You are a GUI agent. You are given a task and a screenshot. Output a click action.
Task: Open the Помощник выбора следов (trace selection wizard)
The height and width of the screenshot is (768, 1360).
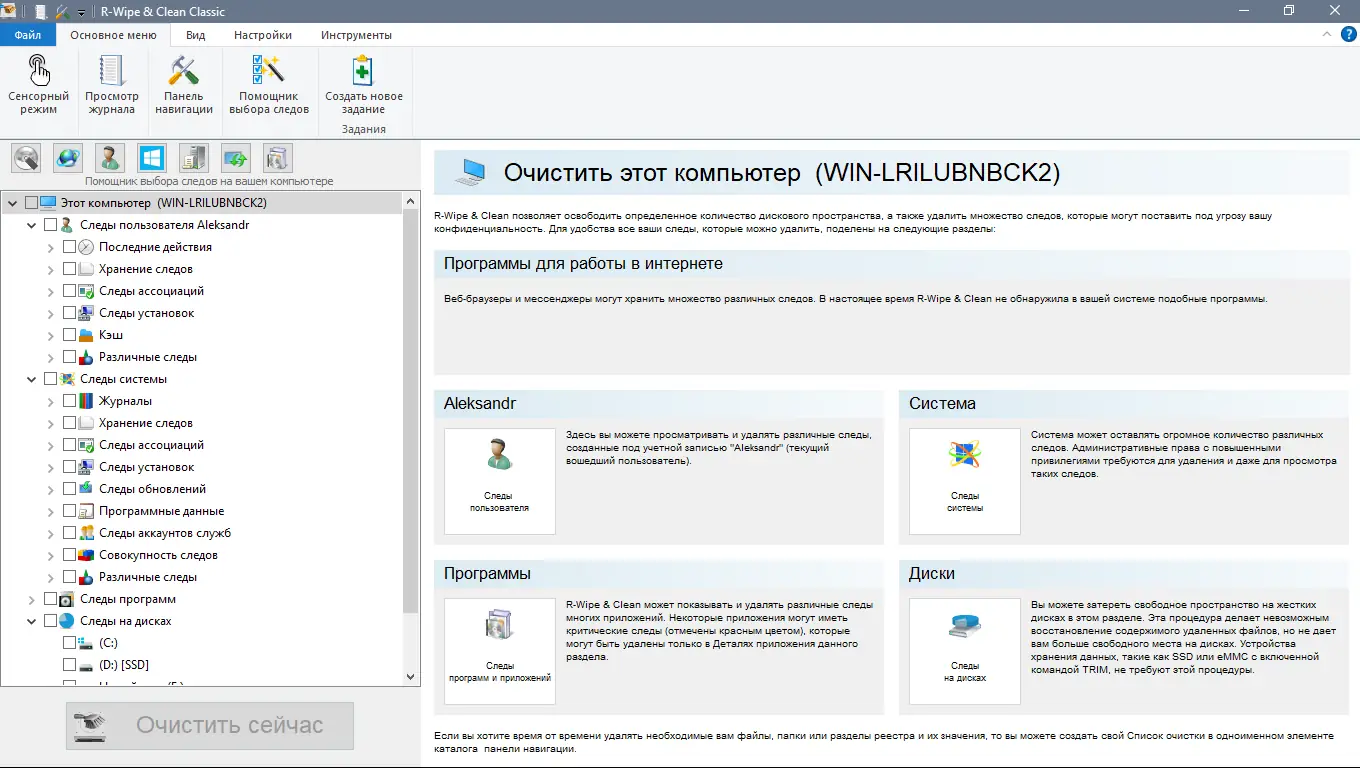[268, 85]
